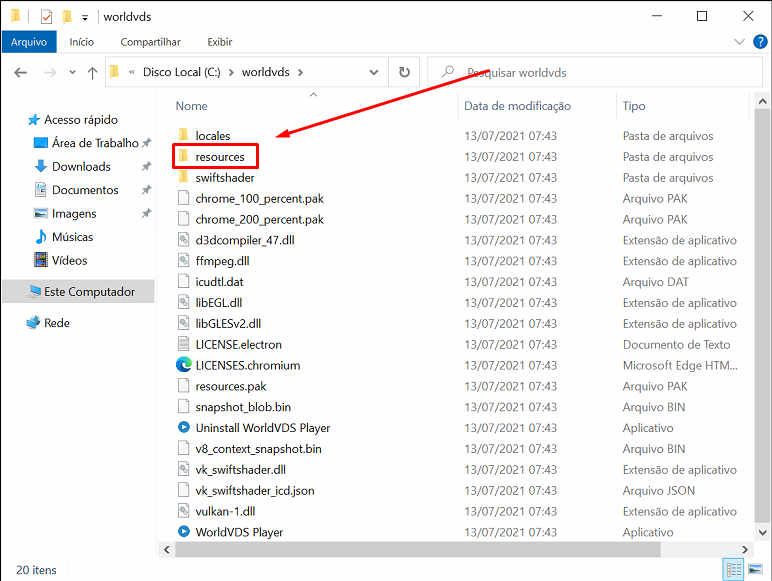
Task: Click worldvds breadcrumb in address bar
Action: [265, 72]
